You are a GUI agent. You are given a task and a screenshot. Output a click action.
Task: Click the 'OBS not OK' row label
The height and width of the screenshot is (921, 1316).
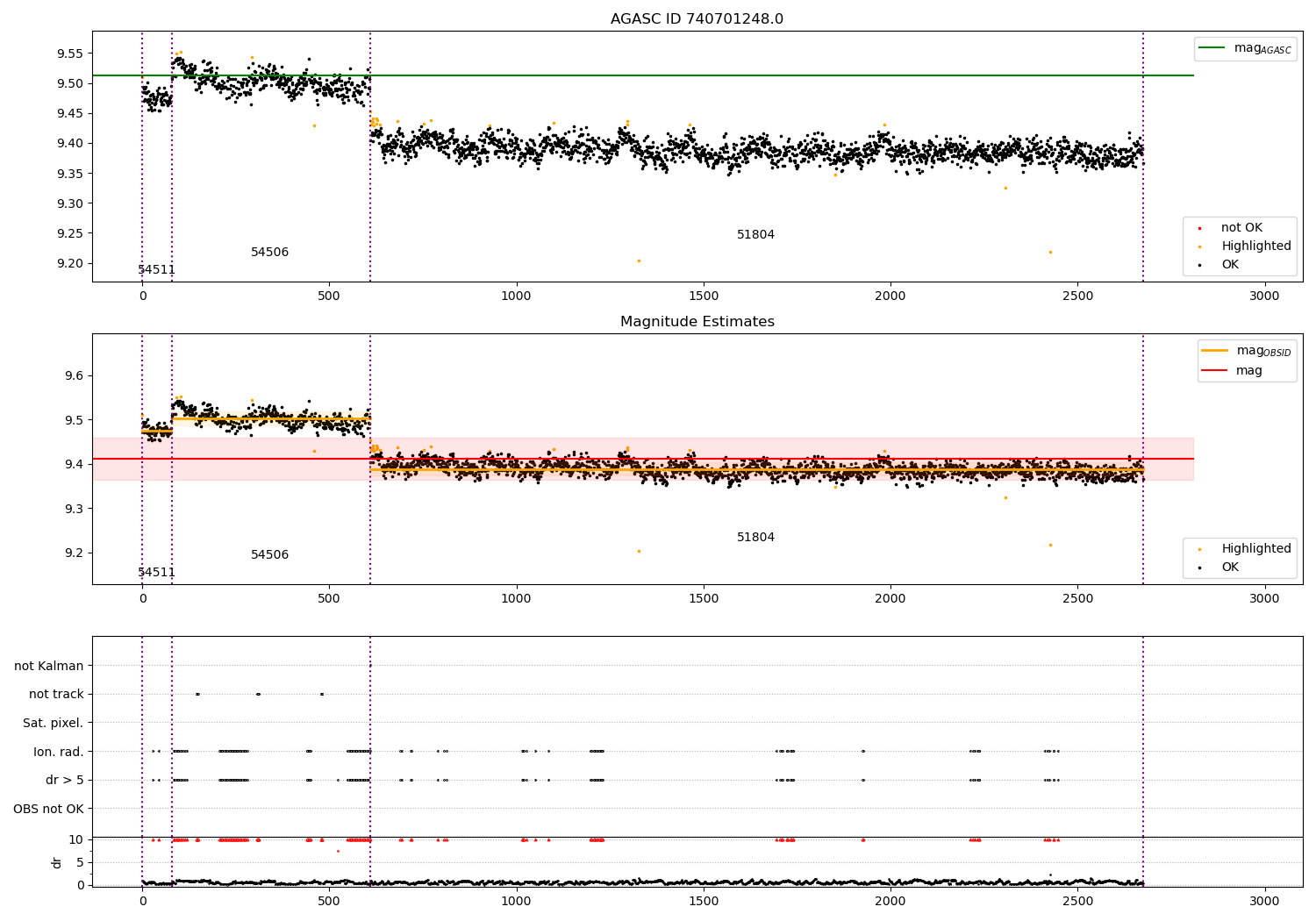49,809
